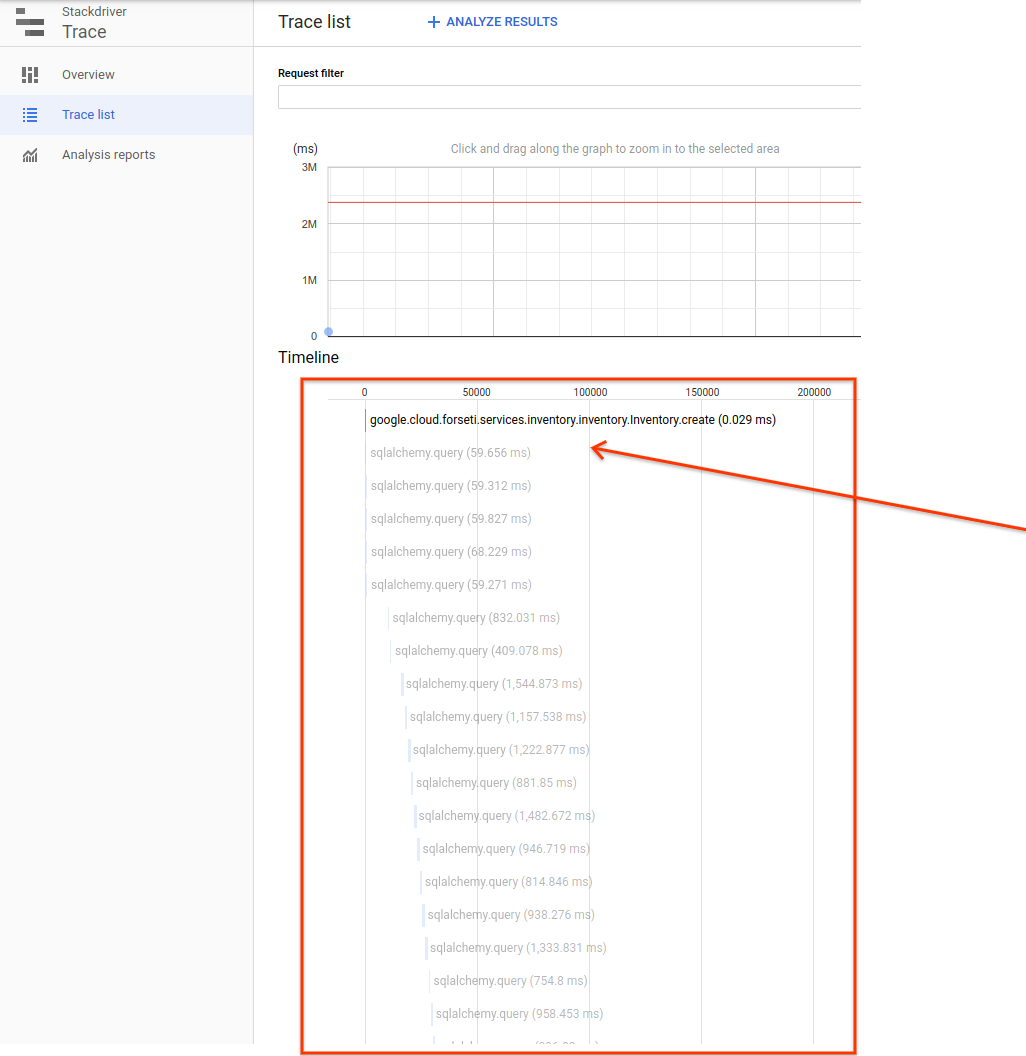Click the Stackdriver Trace logo icon
Screen dimensions: 1026x1056
click(30, 22)
